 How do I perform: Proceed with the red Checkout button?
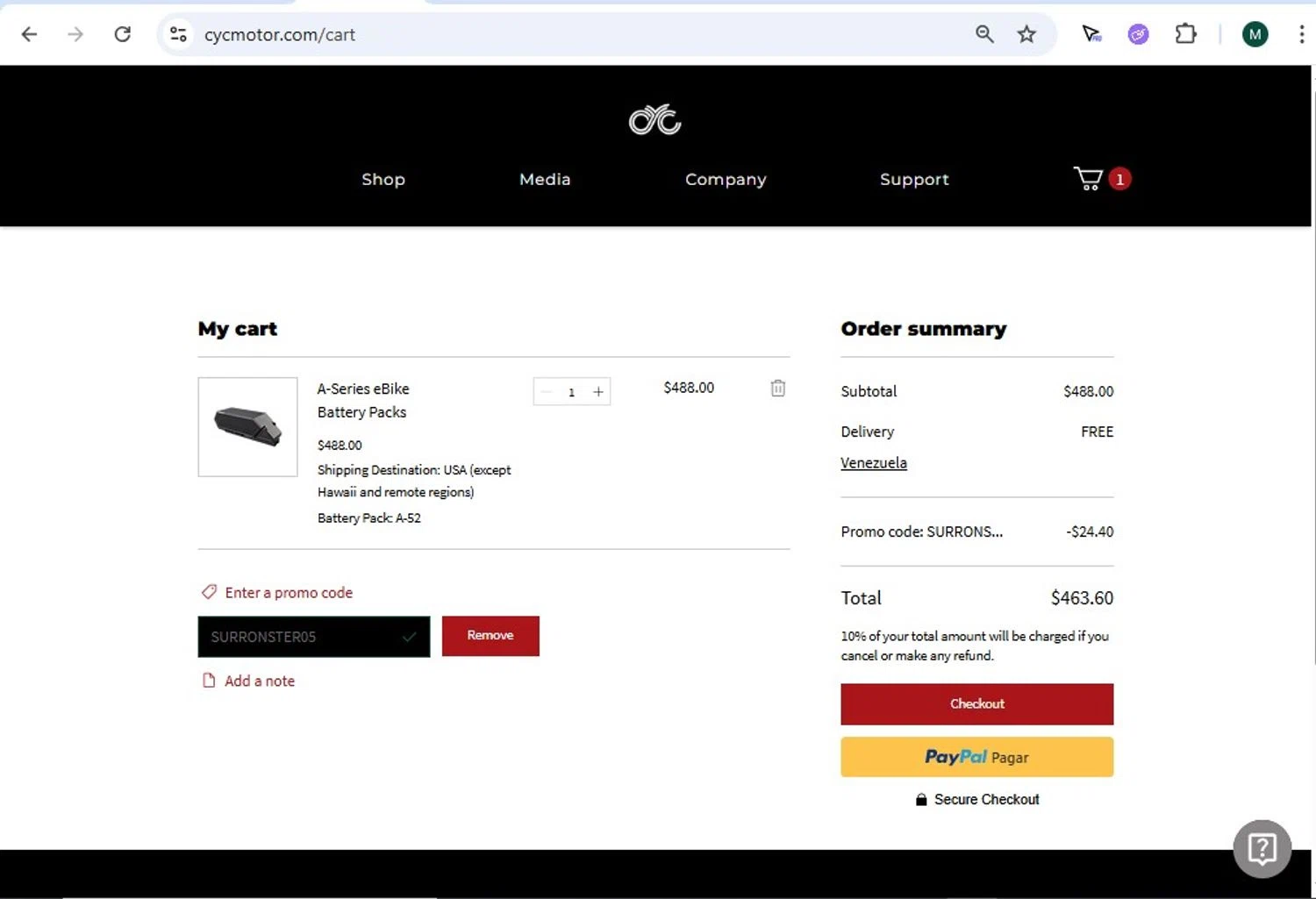pyautogui.click(x=976, y=704)
